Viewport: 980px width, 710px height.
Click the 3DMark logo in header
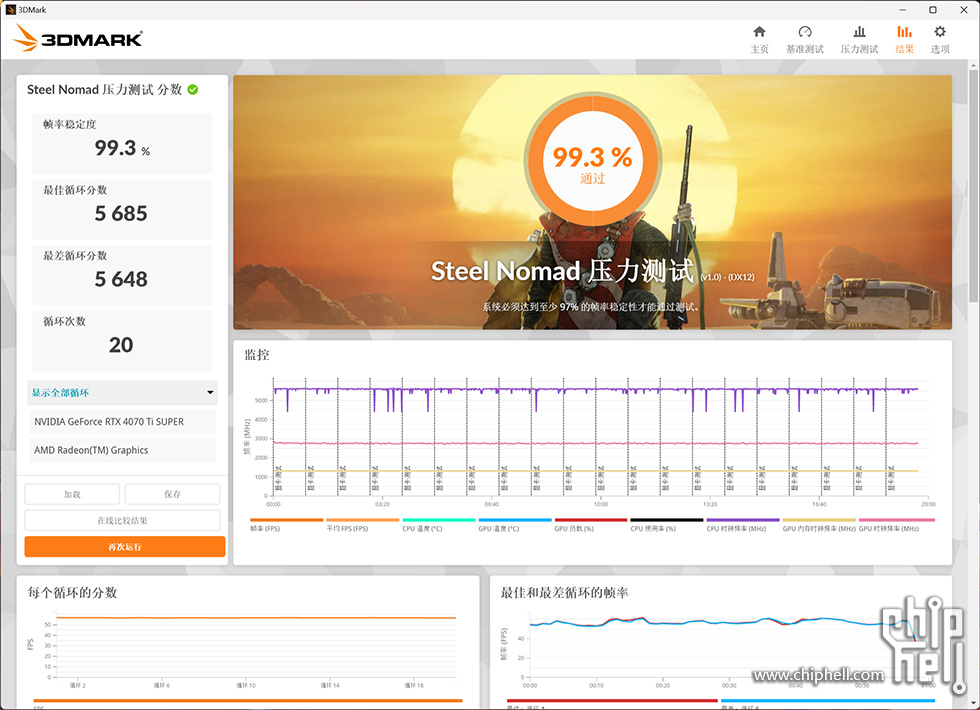click(x=78, y=38)
